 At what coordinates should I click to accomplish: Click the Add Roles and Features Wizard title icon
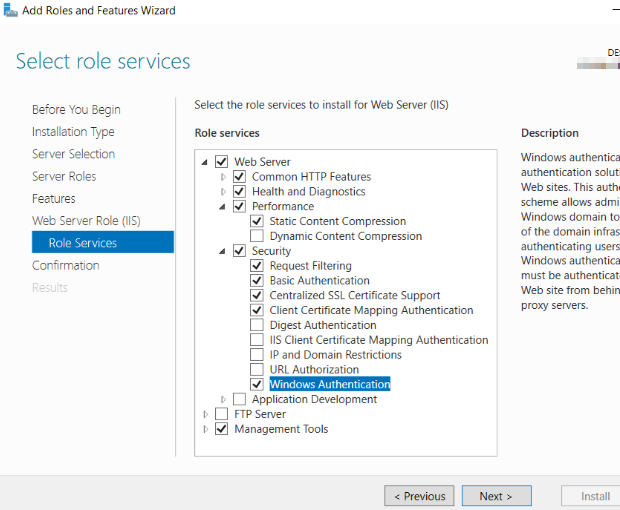pyautogui.click(x=10, y=10)
